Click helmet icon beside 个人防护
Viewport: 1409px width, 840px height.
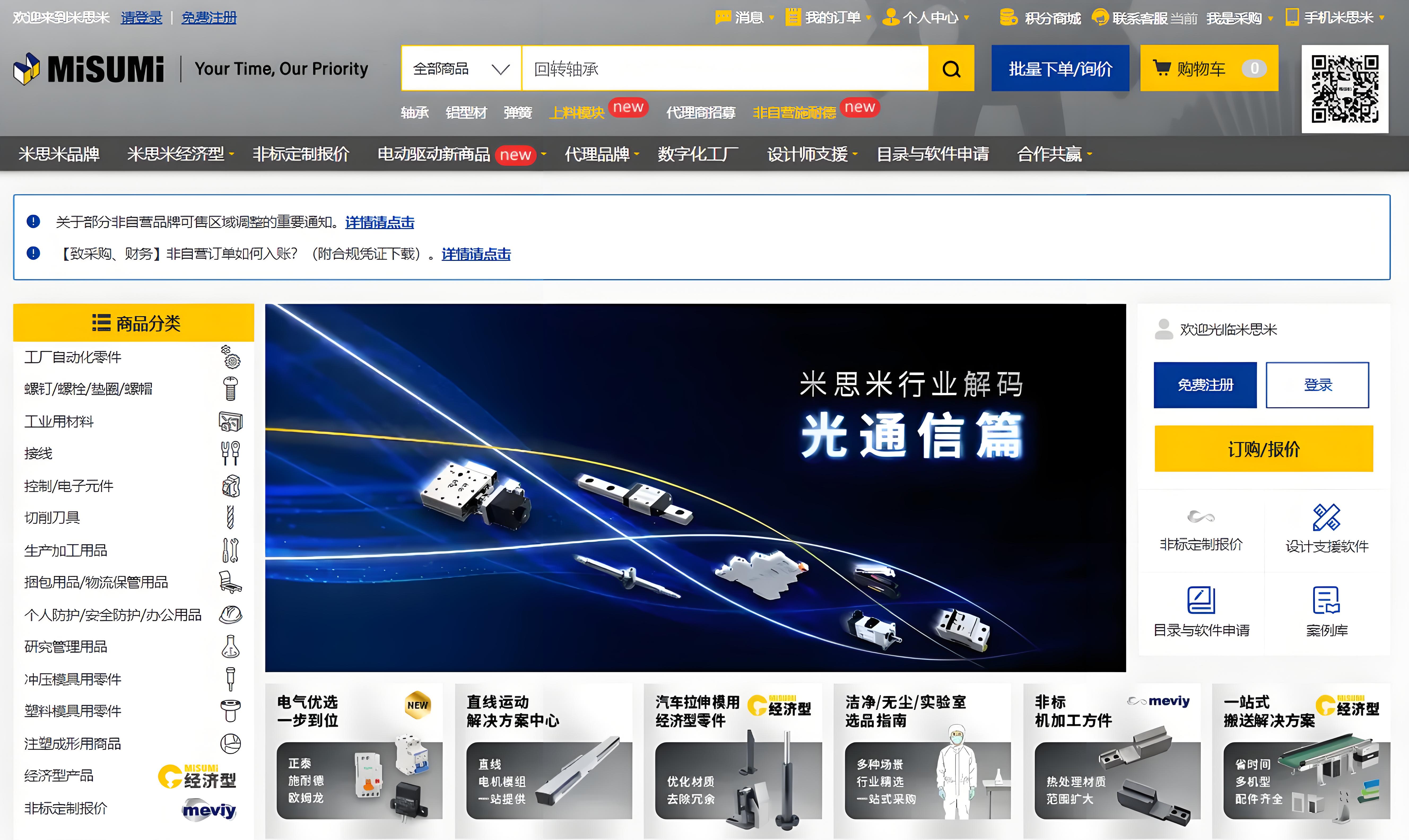(231, 615)
